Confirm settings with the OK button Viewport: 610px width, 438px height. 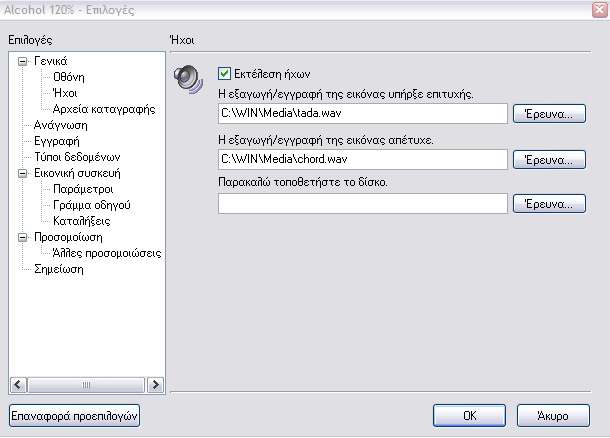coord(470,416)
